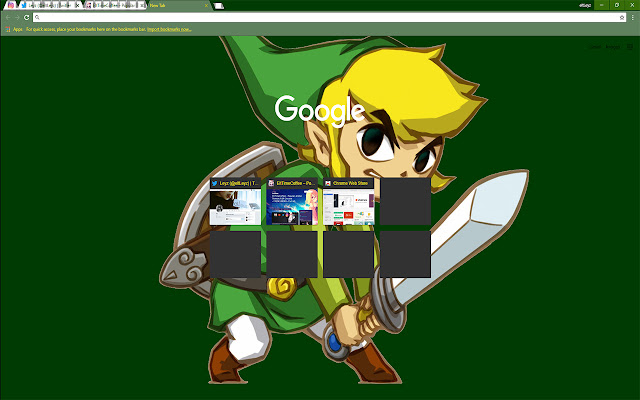The width and height of the screenshot is (640, 400).
Task: Open the Google apps grid icon
Action: click(x=630, y=47)
